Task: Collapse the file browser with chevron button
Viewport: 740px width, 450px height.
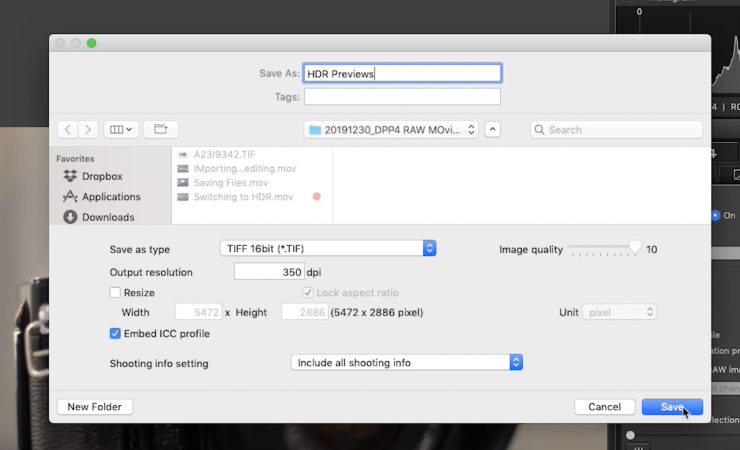Action: (x=493, y=130)
